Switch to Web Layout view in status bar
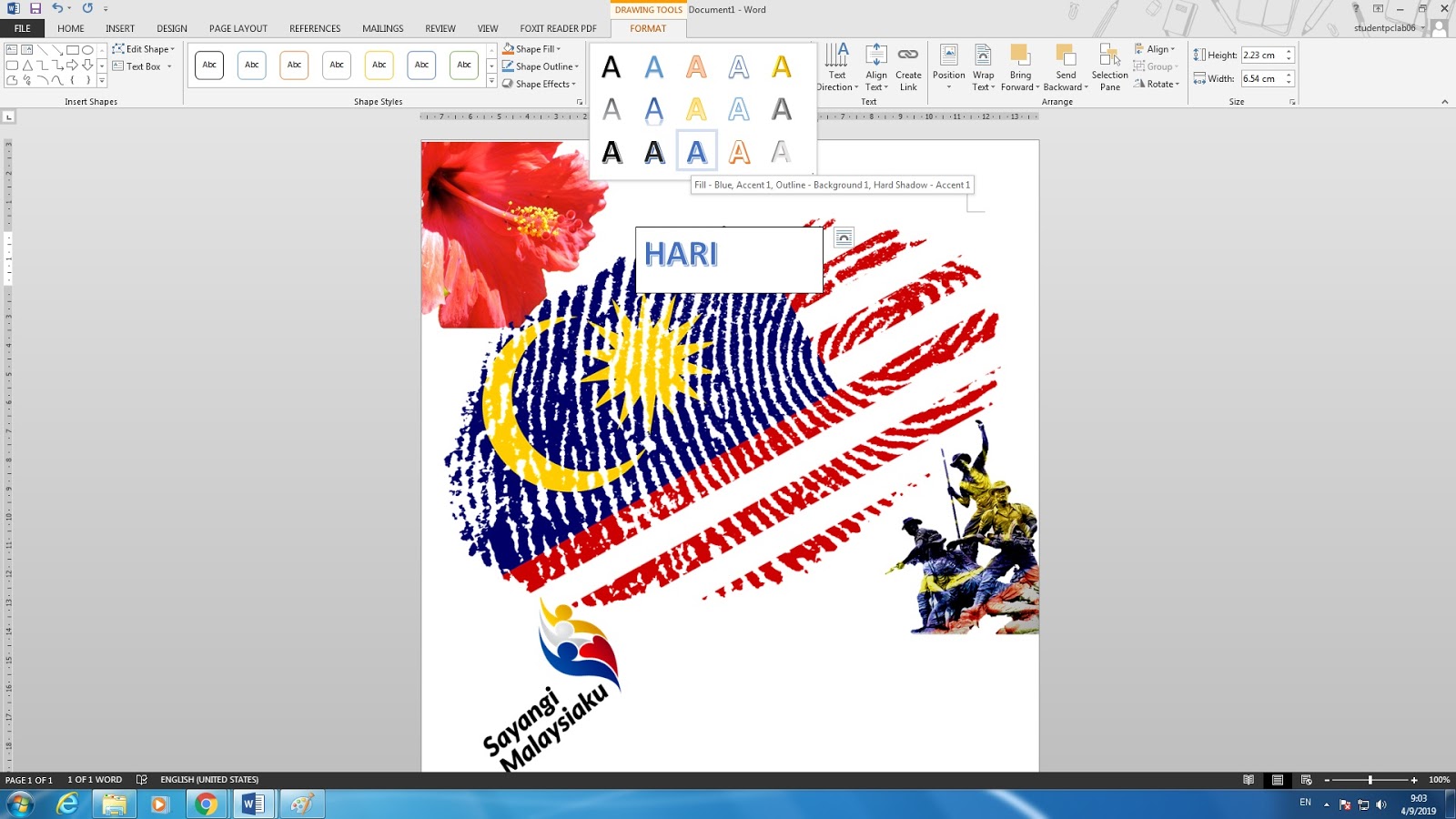 click(x=1306, y=780)
